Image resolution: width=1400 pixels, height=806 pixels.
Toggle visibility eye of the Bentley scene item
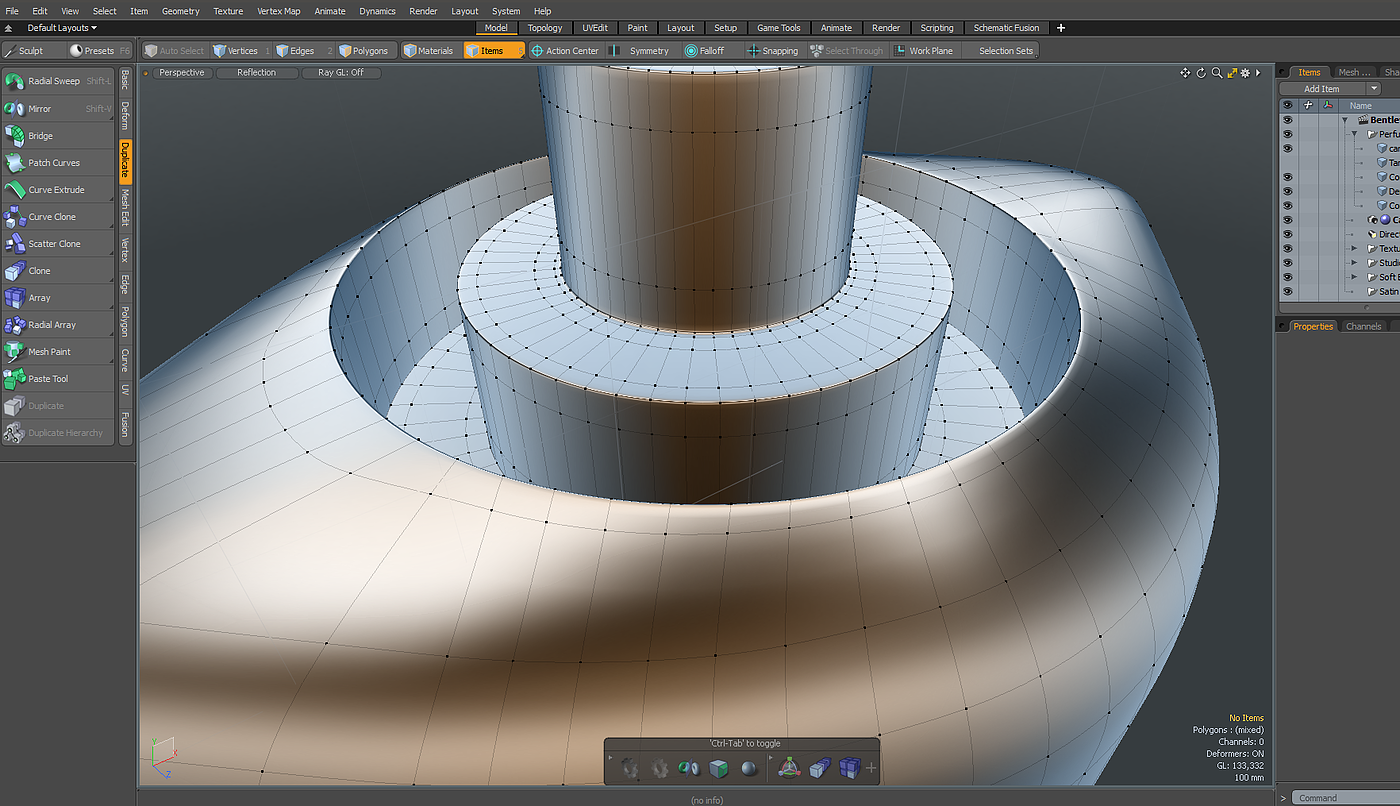(1288, 120)
